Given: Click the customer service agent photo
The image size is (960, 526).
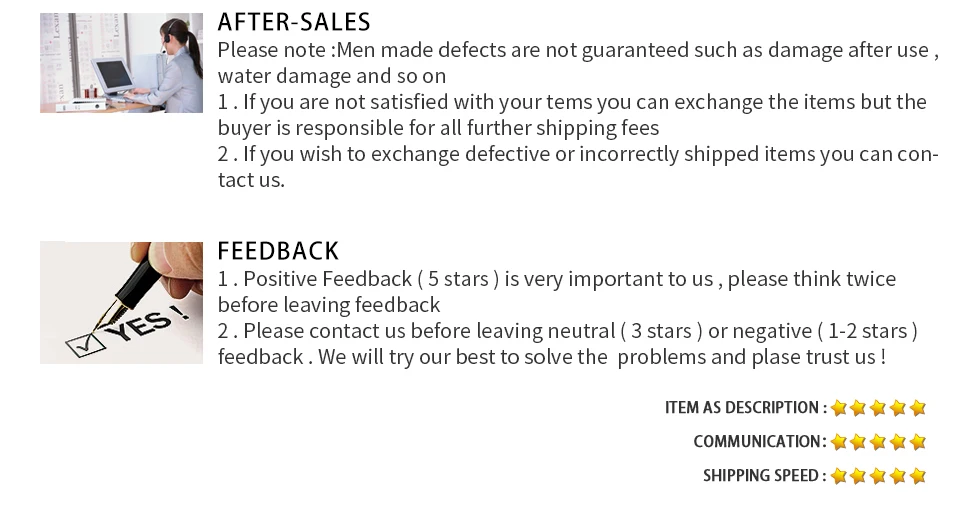Looking at the screenshot, I should coord(121,63).
